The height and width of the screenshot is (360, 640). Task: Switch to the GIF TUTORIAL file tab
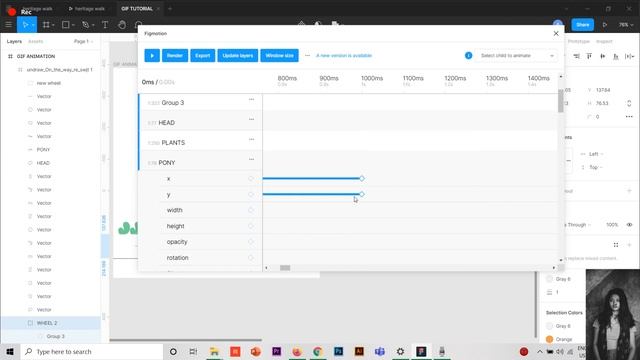click(x=137, y=9)
